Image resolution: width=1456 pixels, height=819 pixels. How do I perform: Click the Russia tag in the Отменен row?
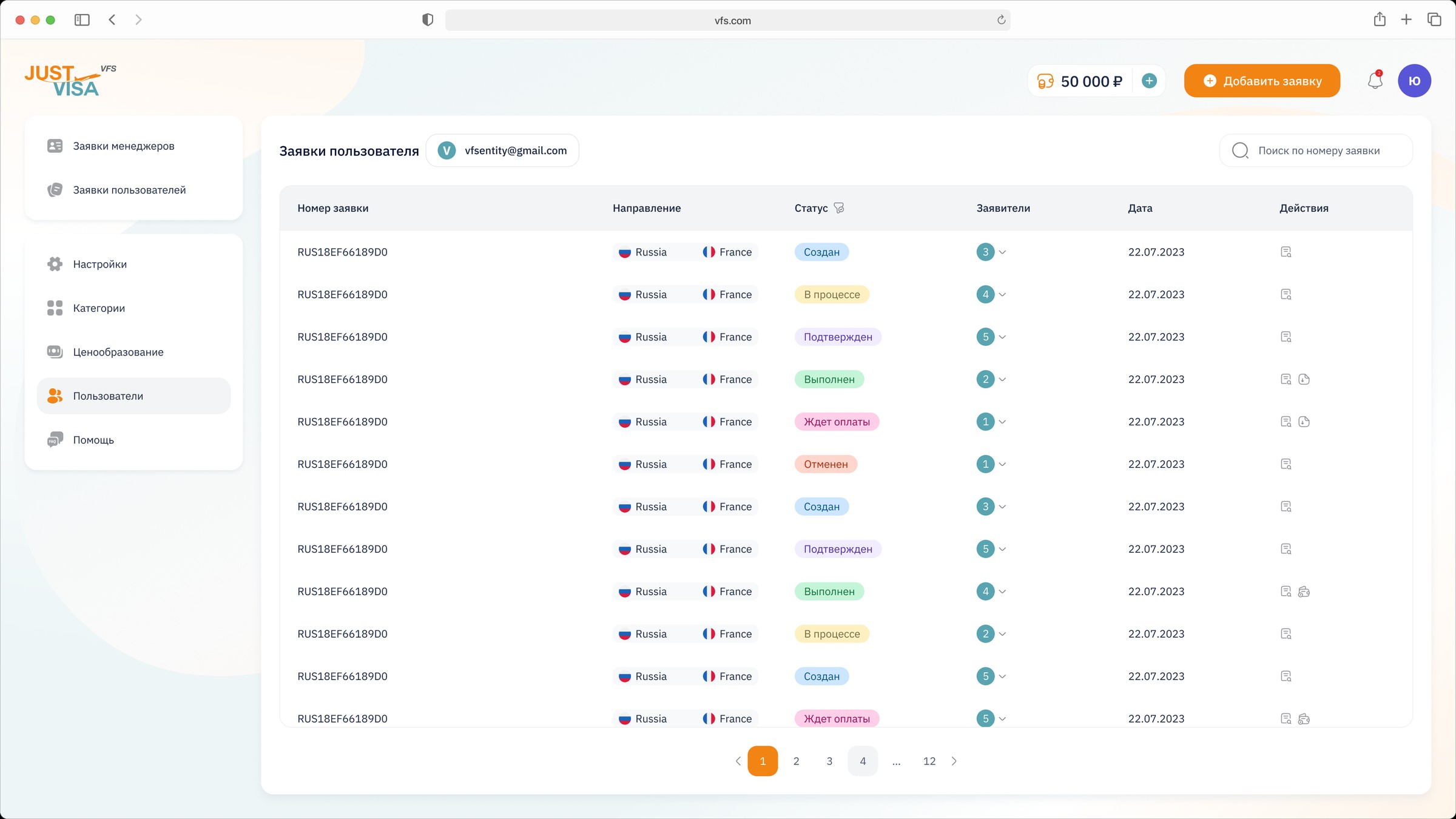643,464
